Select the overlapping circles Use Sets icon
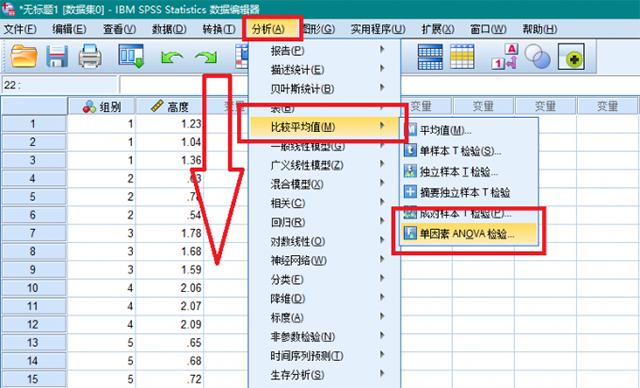 [x=538, y=56]
